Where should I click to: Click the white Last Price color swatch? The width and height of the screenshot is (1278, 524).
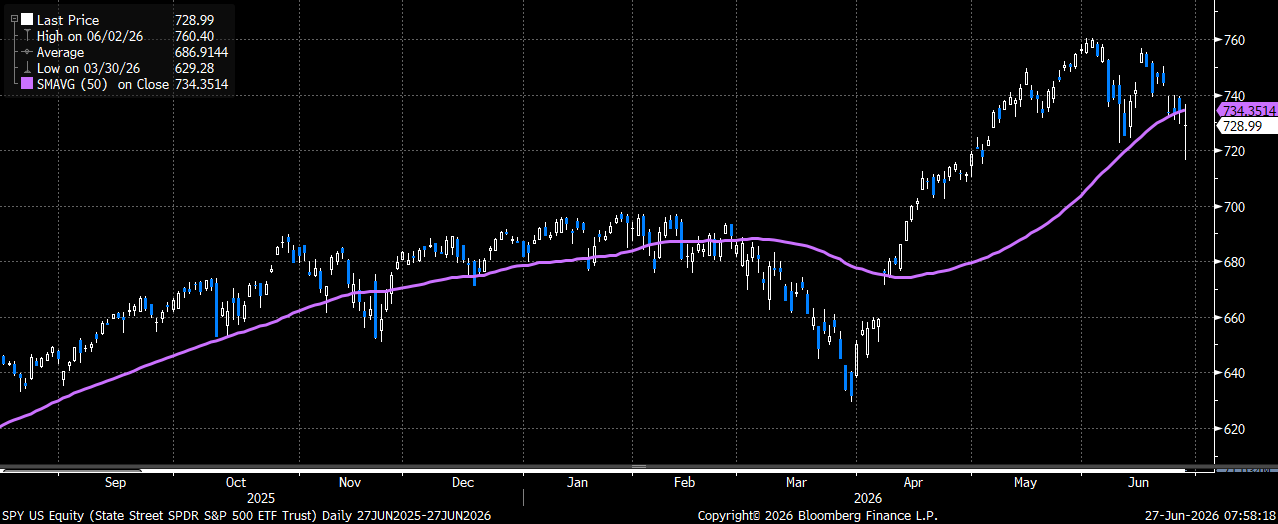(27, 20)
